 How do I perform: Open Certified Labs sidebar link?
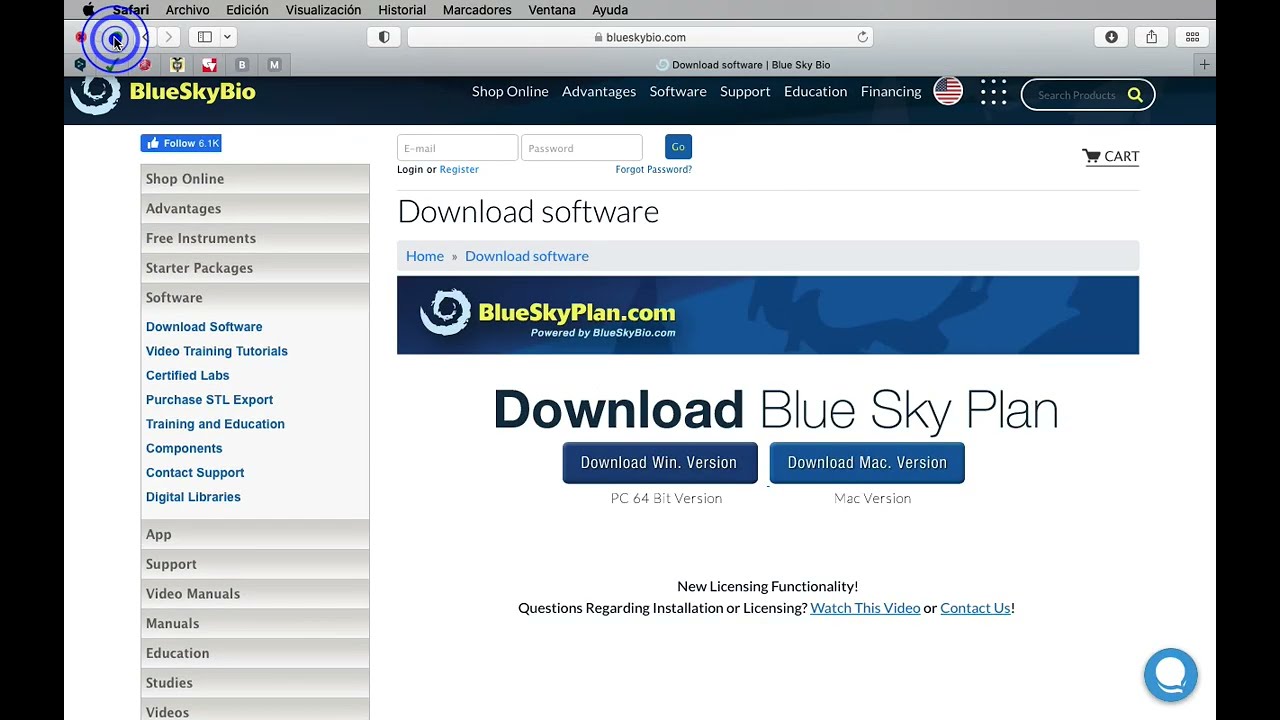(x=188, y=375)
